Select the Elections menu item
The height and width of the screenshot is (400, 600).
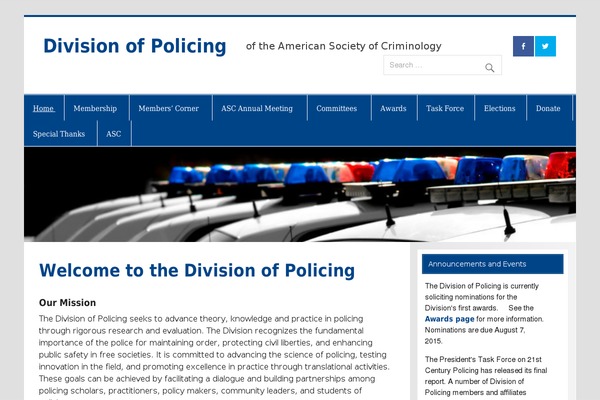tap(499, 108)
